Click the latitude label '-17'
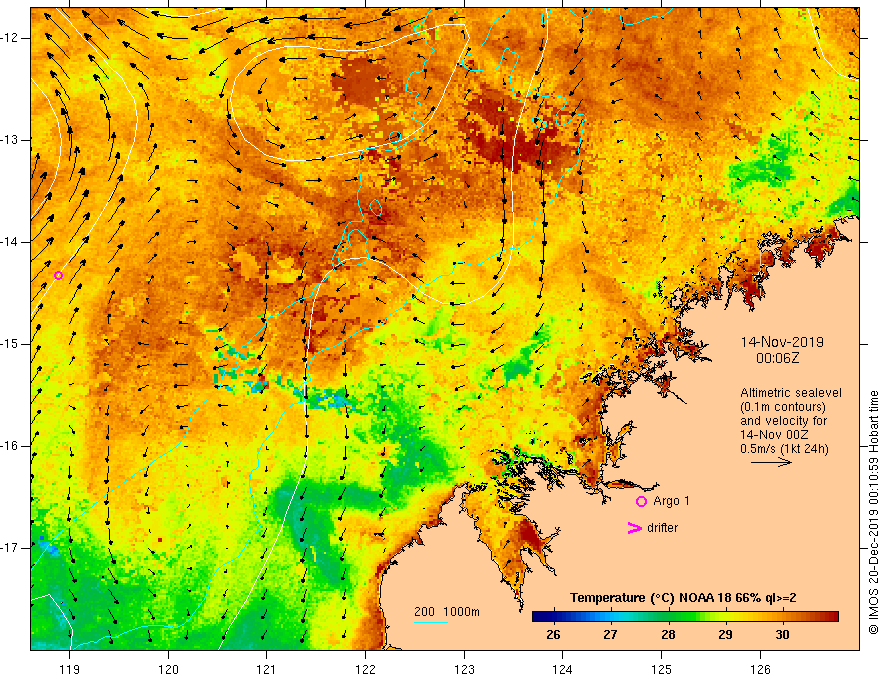This screenshot has height=680, width=880. 10,548
